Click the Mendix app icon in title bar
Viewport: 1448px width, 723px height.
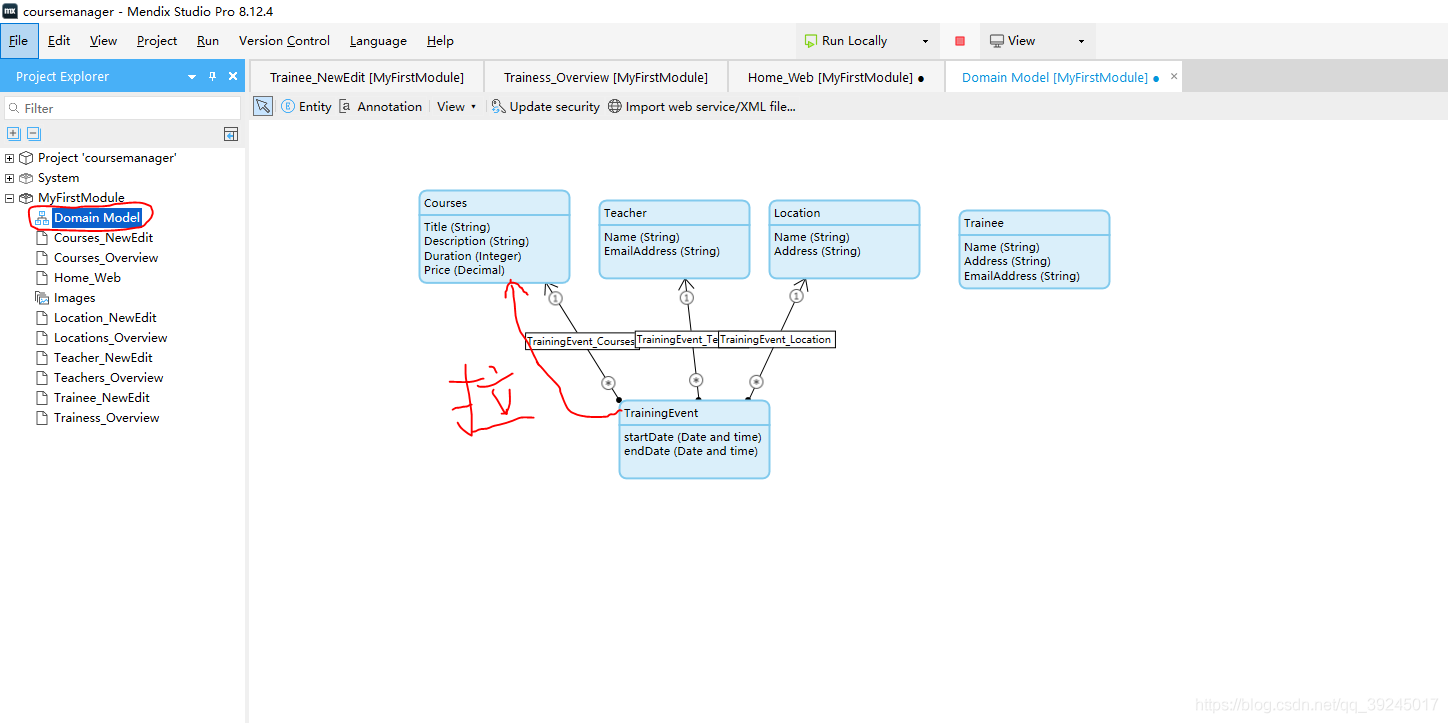(10, 11)
